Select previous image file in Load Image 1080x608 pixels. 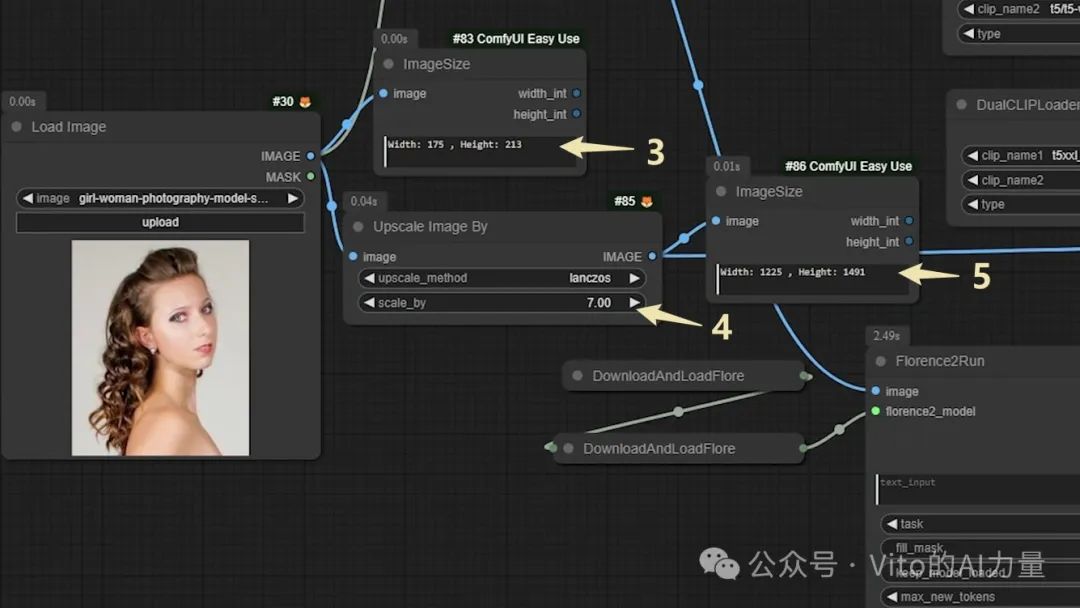[28, 198]
